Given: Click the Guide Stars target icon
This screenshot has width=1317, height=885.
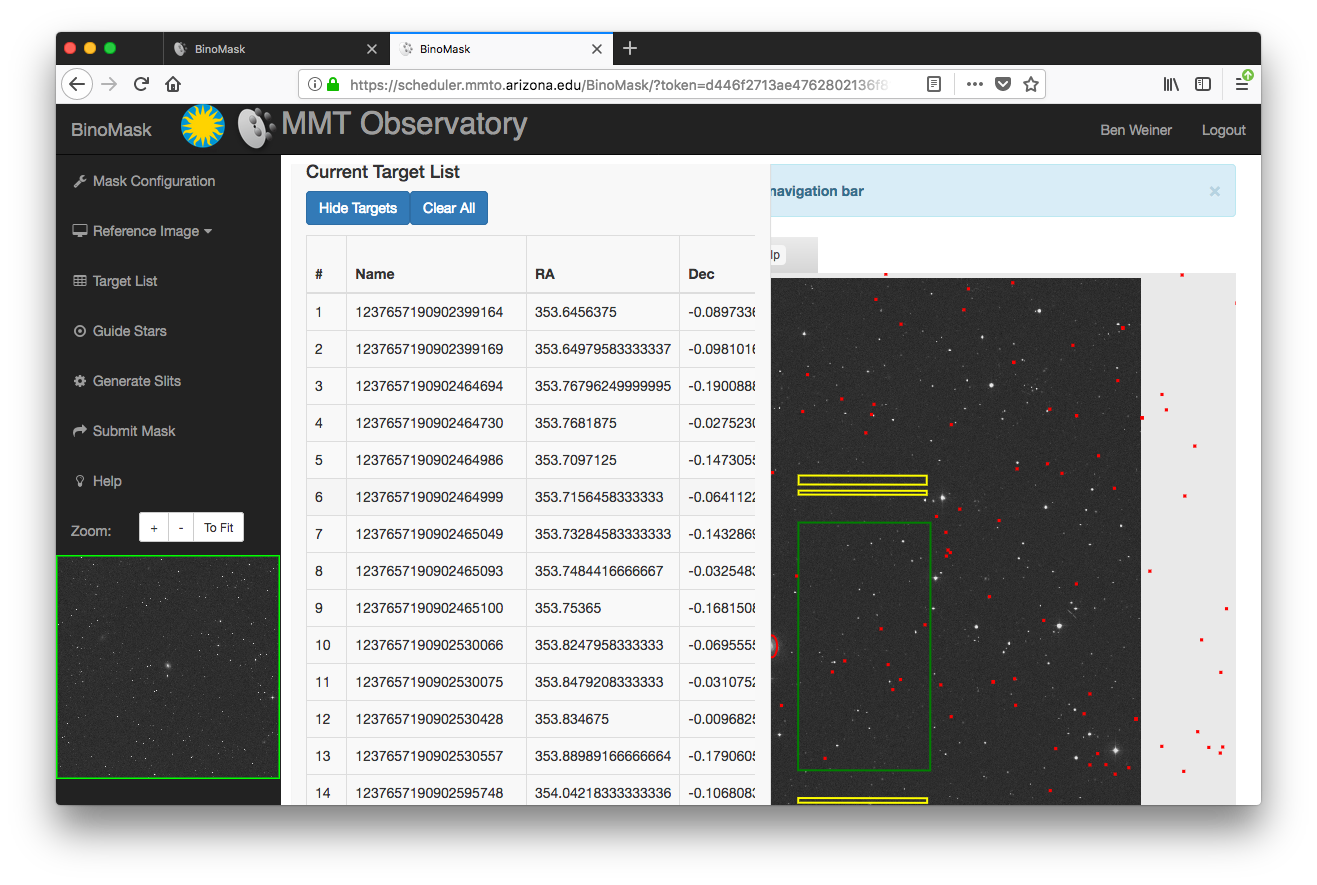Looking at the screenshot, I should tap(80, 331).
